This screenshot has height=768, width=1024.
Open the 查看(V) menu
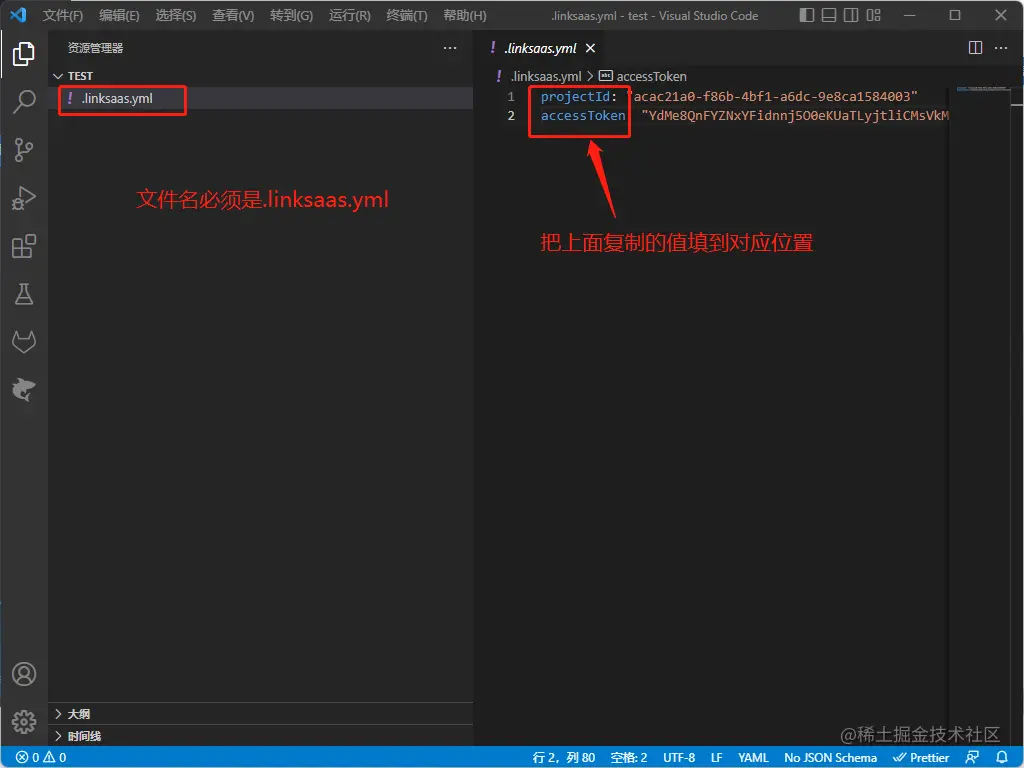[x=233, y=15]
